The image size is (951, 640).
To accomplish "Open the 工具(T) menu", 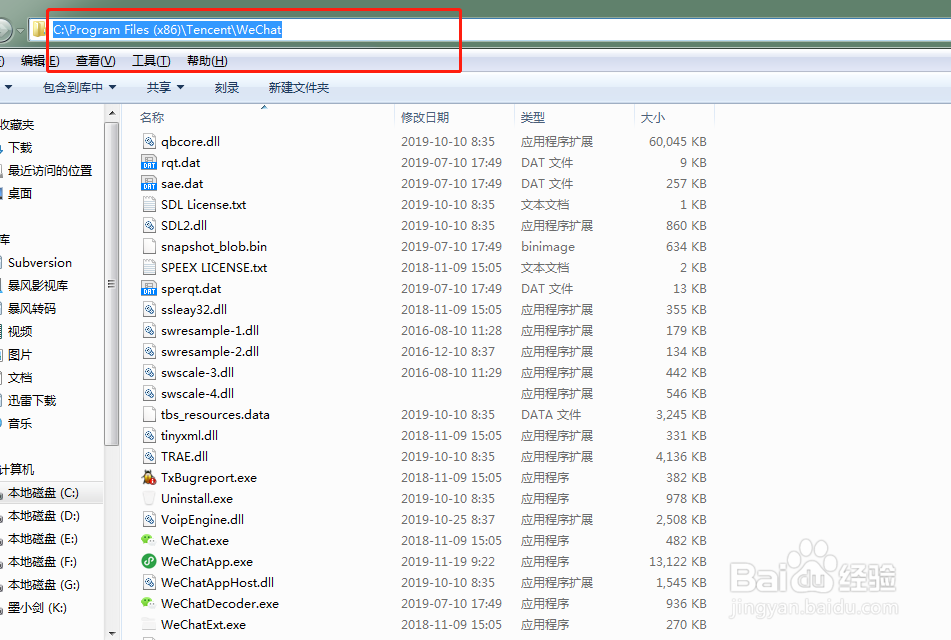I will coord(151,61).
